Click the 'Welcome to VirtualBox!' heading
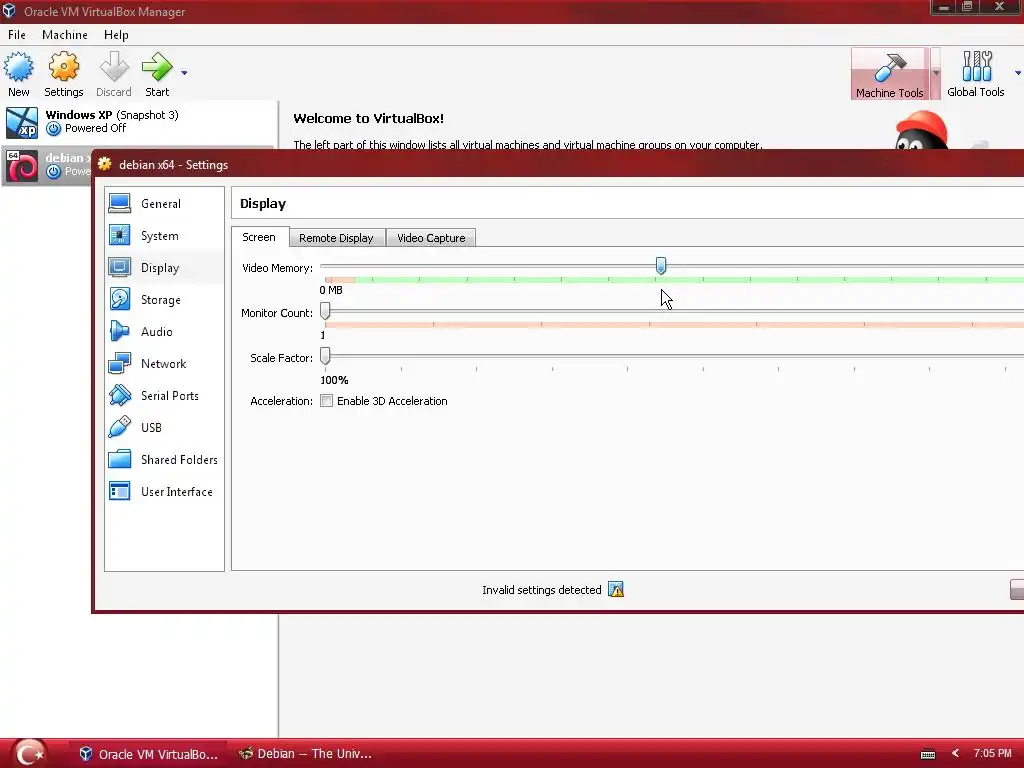 (x=368, y=118)
